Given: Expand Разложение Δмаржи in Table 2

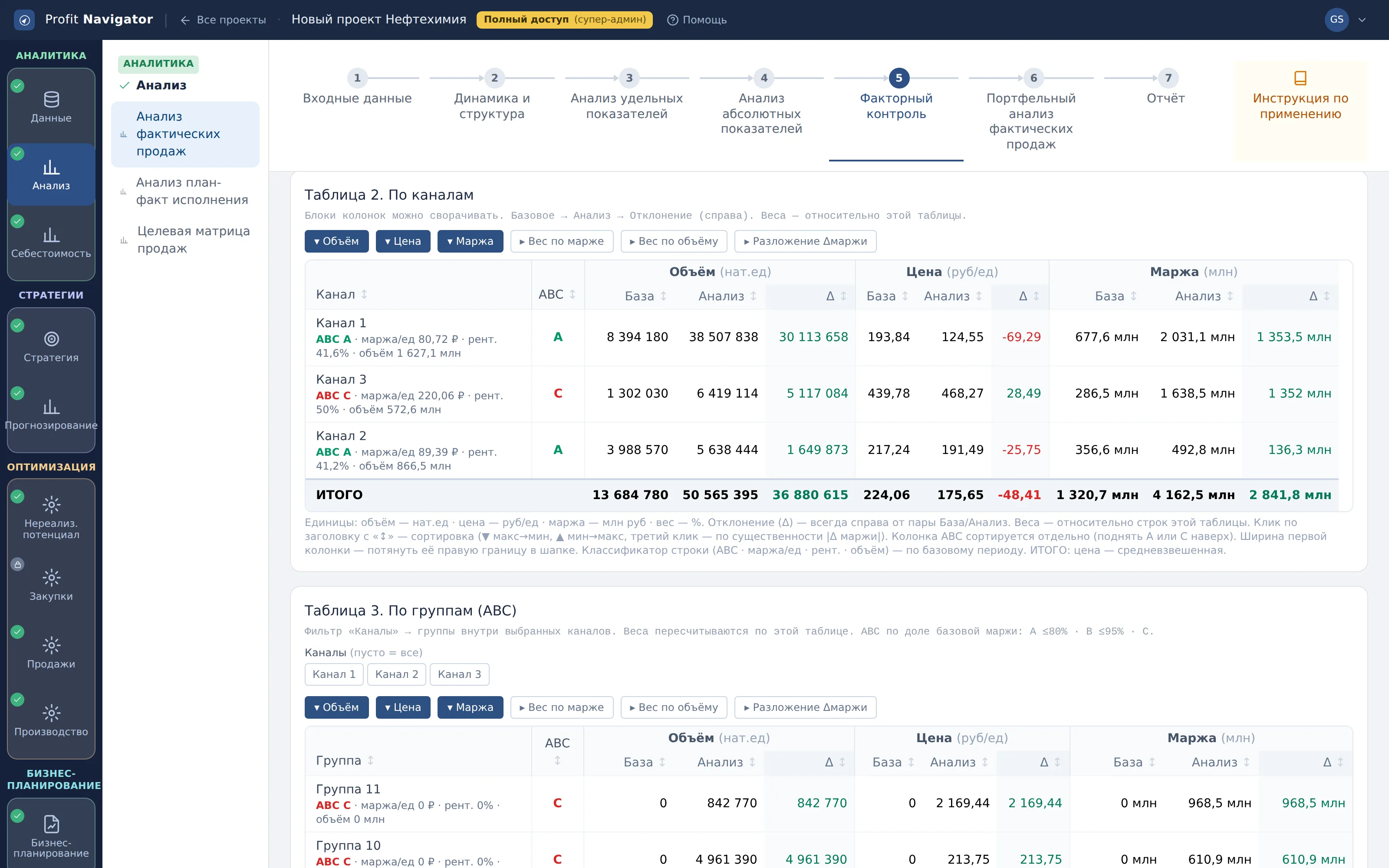Looking at the screenshot, I should [805, 241].
